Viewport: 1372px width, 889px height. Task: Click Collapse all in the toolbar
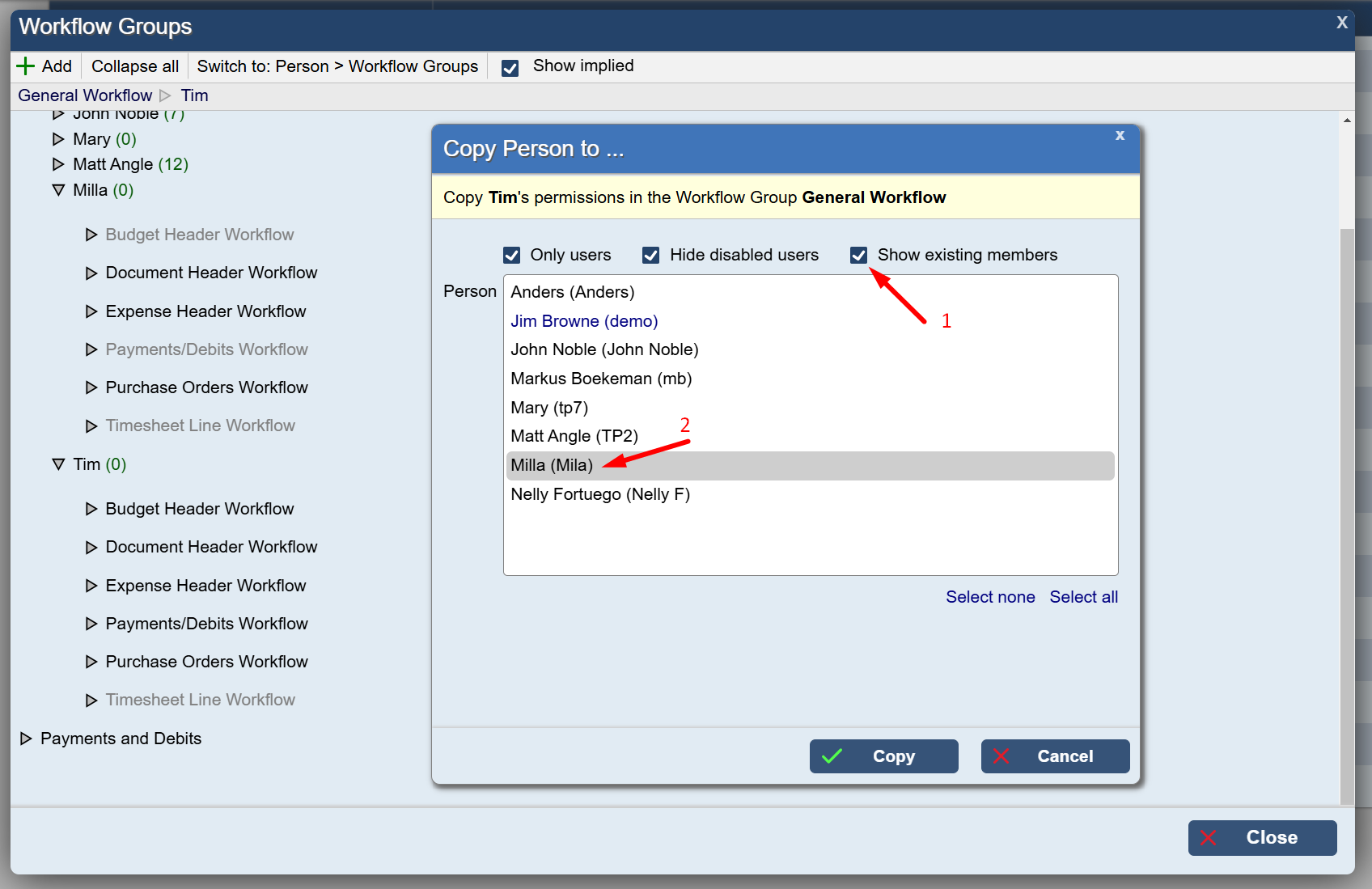coord(135,66)
